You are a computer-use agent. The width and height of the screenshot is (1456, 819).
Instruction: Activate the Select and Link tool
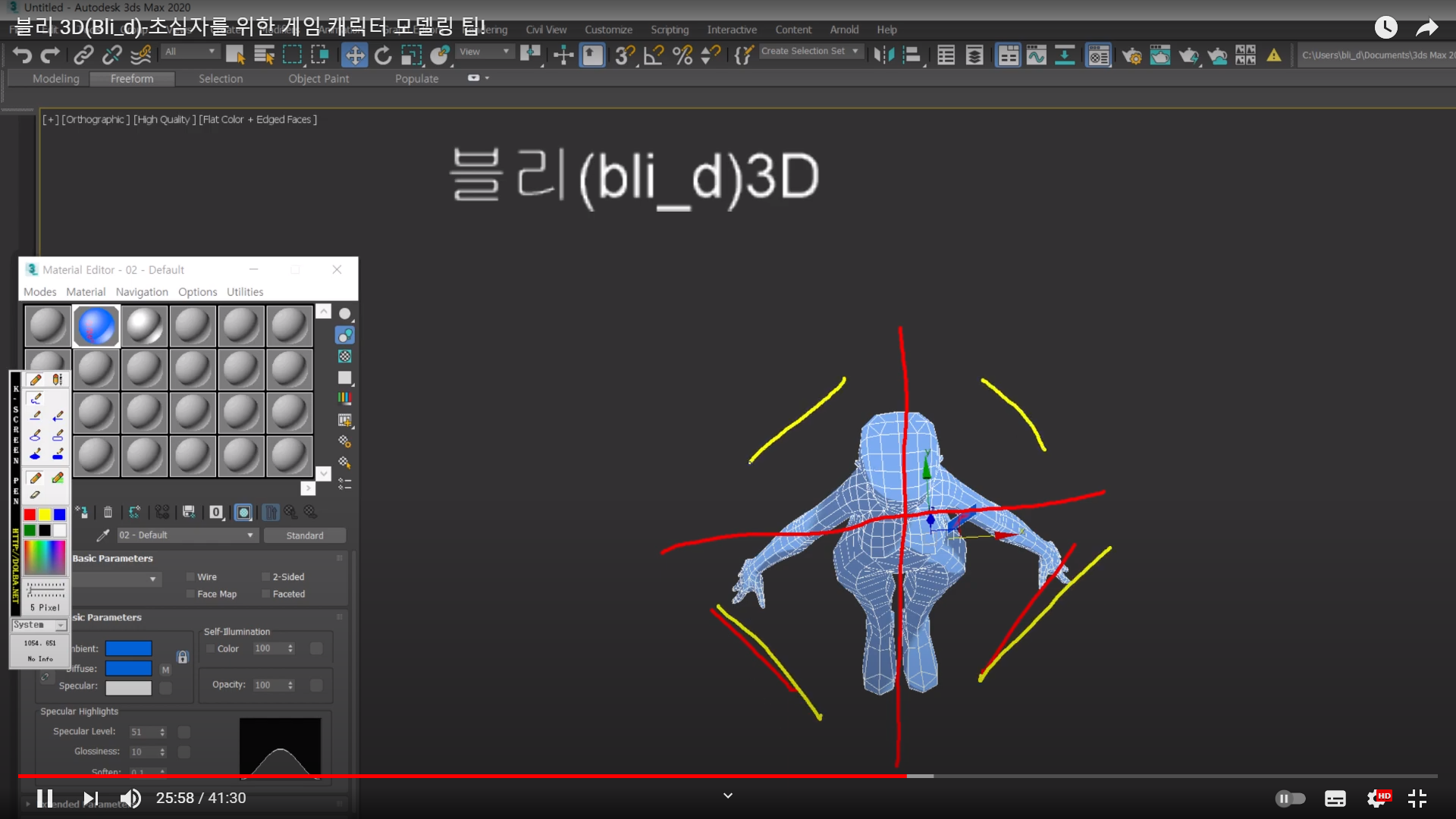pyautogui.click(x=83, y=55)
